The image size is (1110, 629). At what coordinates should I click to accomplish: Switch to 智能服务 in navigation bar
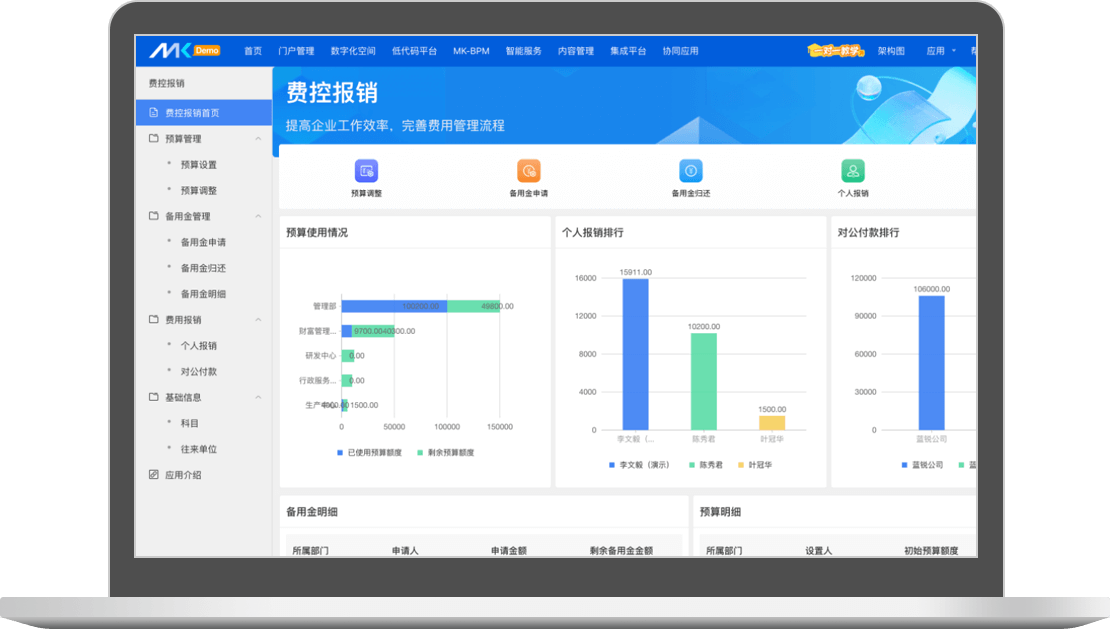click(523, 51)
